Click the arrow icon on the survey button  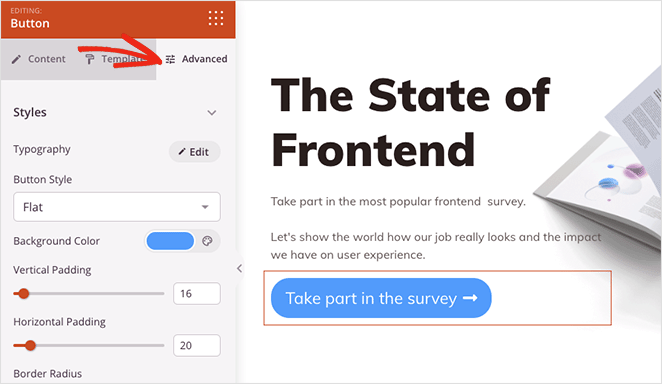point(470,298)
